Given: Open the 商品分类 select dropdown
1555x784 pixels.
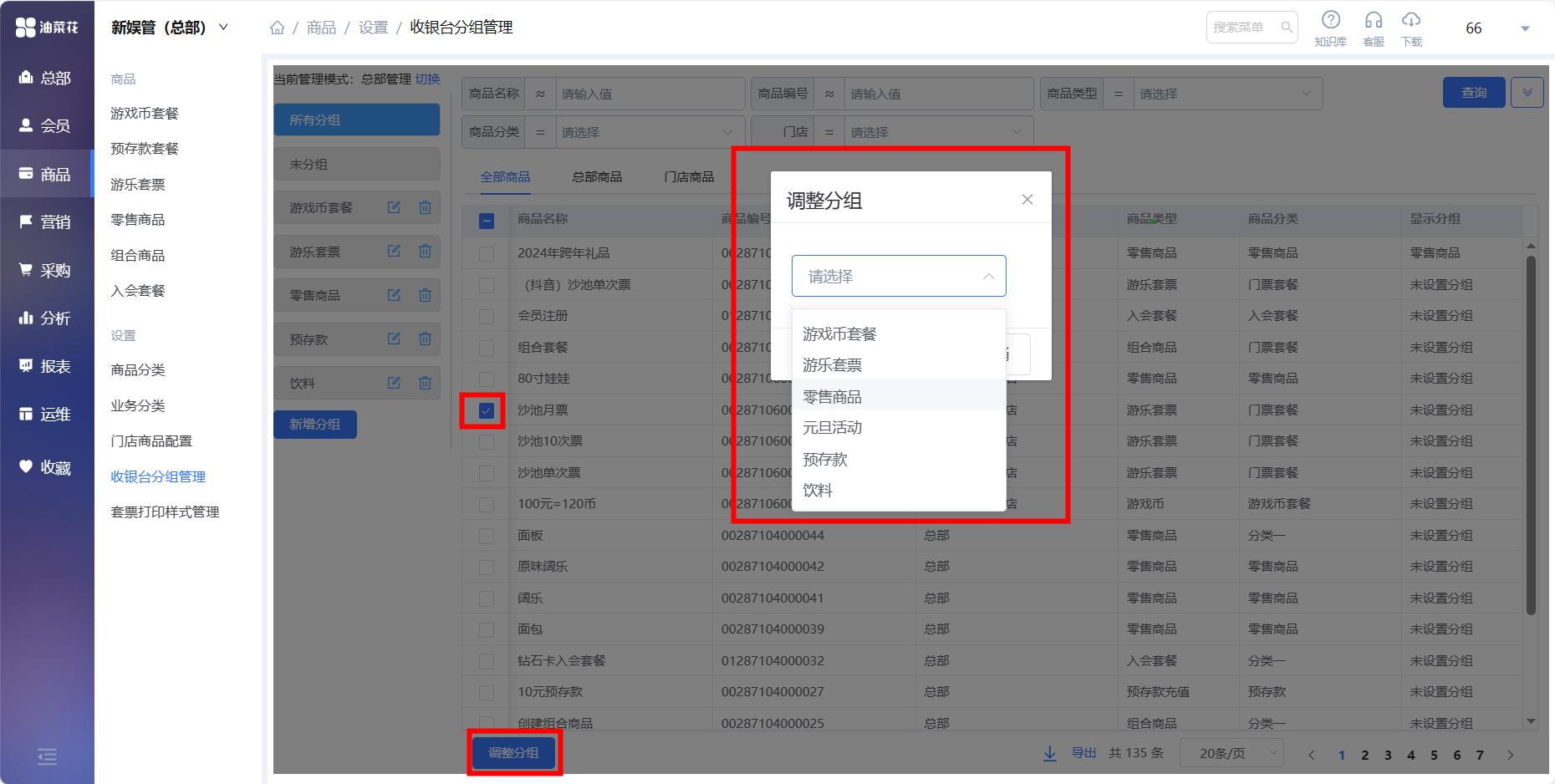Looking at the screenshot, I should click(x=650, y=132).
